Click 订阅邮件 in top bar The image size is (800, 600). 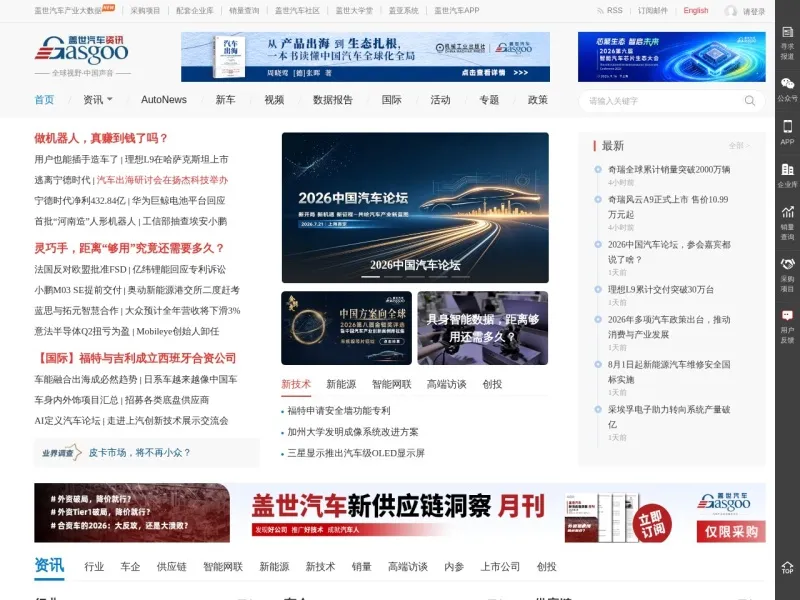(653, 10)
